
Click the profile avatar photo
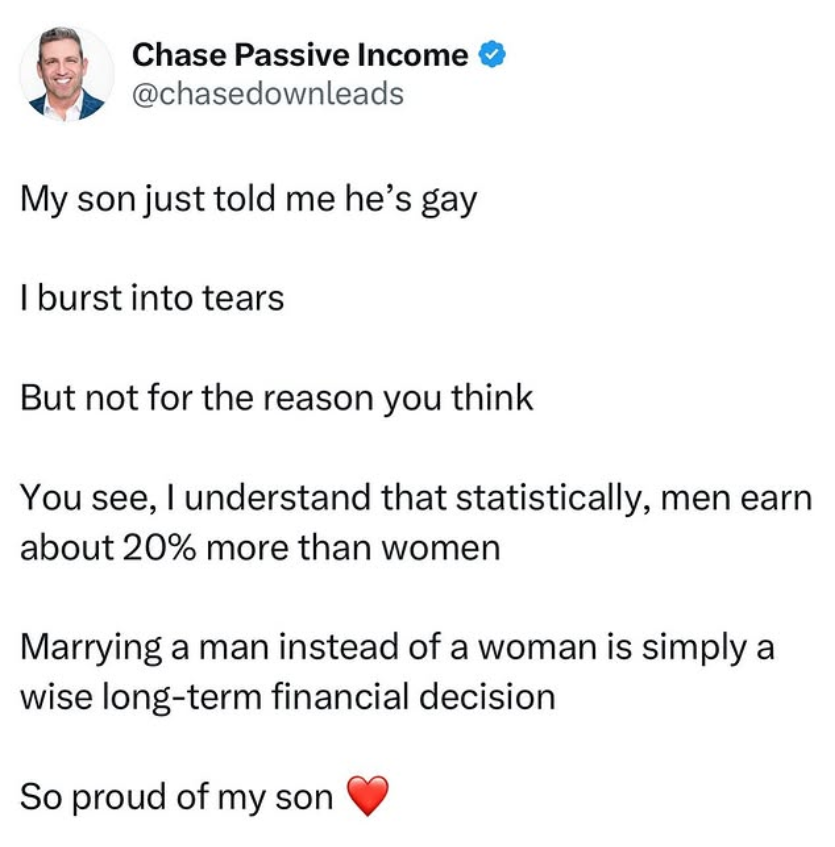pyautogui.click(x=66, y=73)
